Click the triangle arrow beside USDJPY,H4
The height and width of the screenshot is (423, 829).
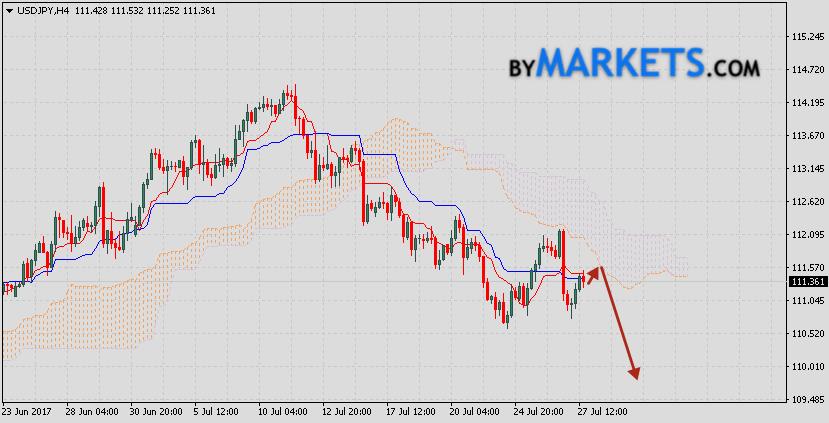pyautogui.click(x=8, y=8)
